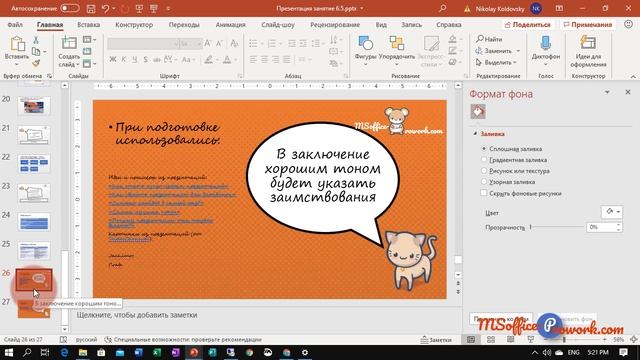Open the font size combo box
Image resolution: width=640 pixels, height=360 pixels.
coord(191,43)
